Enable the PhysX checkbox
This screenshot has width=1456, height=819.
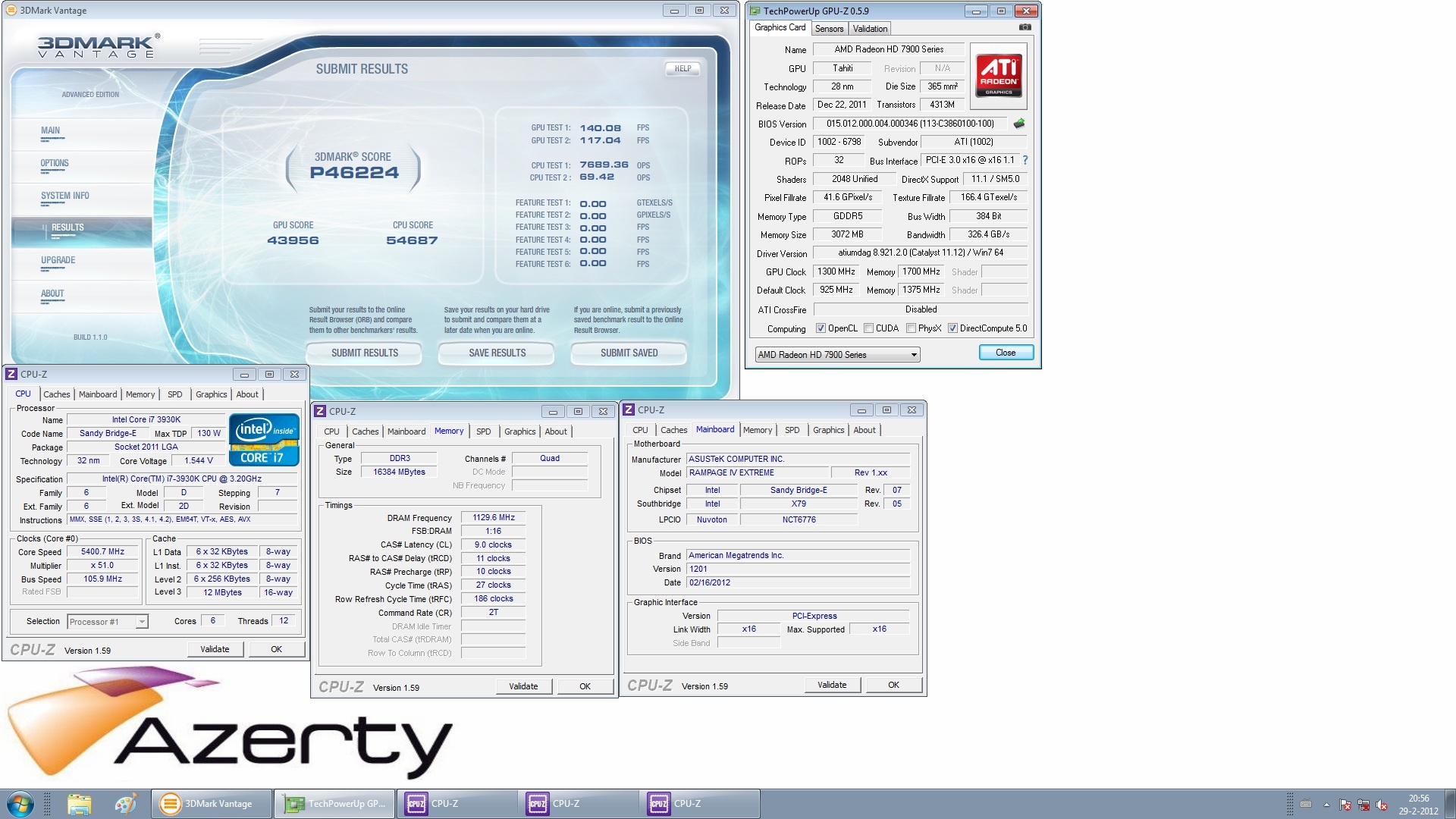(911, 328)
